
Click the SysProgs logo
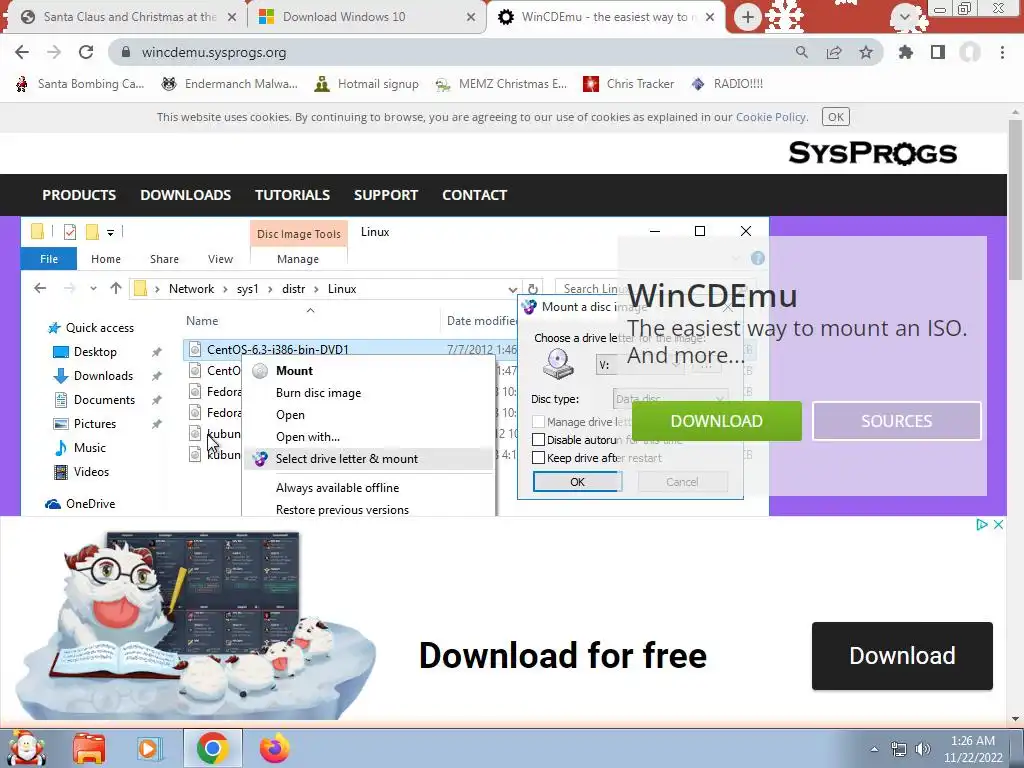pyautogui.click(x=872, y=153)
